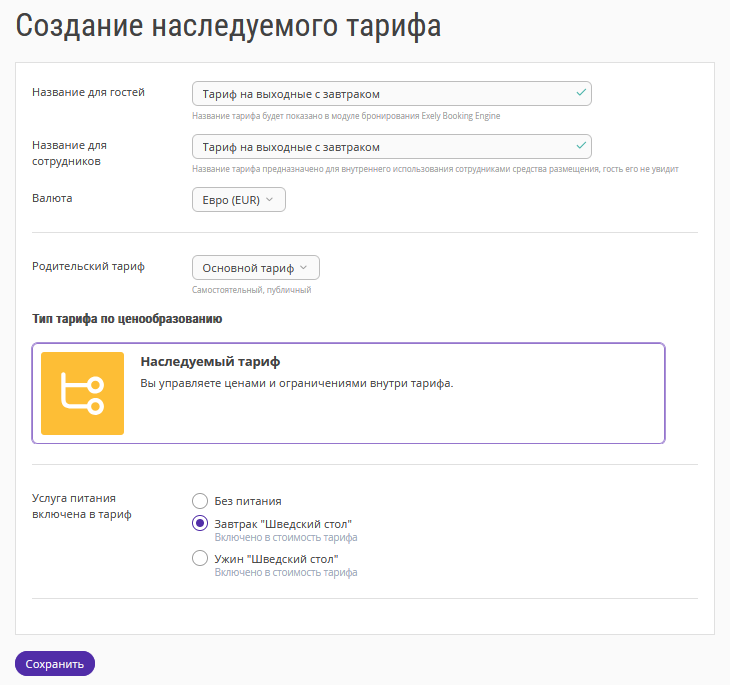730x685 pixels.
Task: Open the Евро (EUR) currency dropdown
Action: click(238, 200)
